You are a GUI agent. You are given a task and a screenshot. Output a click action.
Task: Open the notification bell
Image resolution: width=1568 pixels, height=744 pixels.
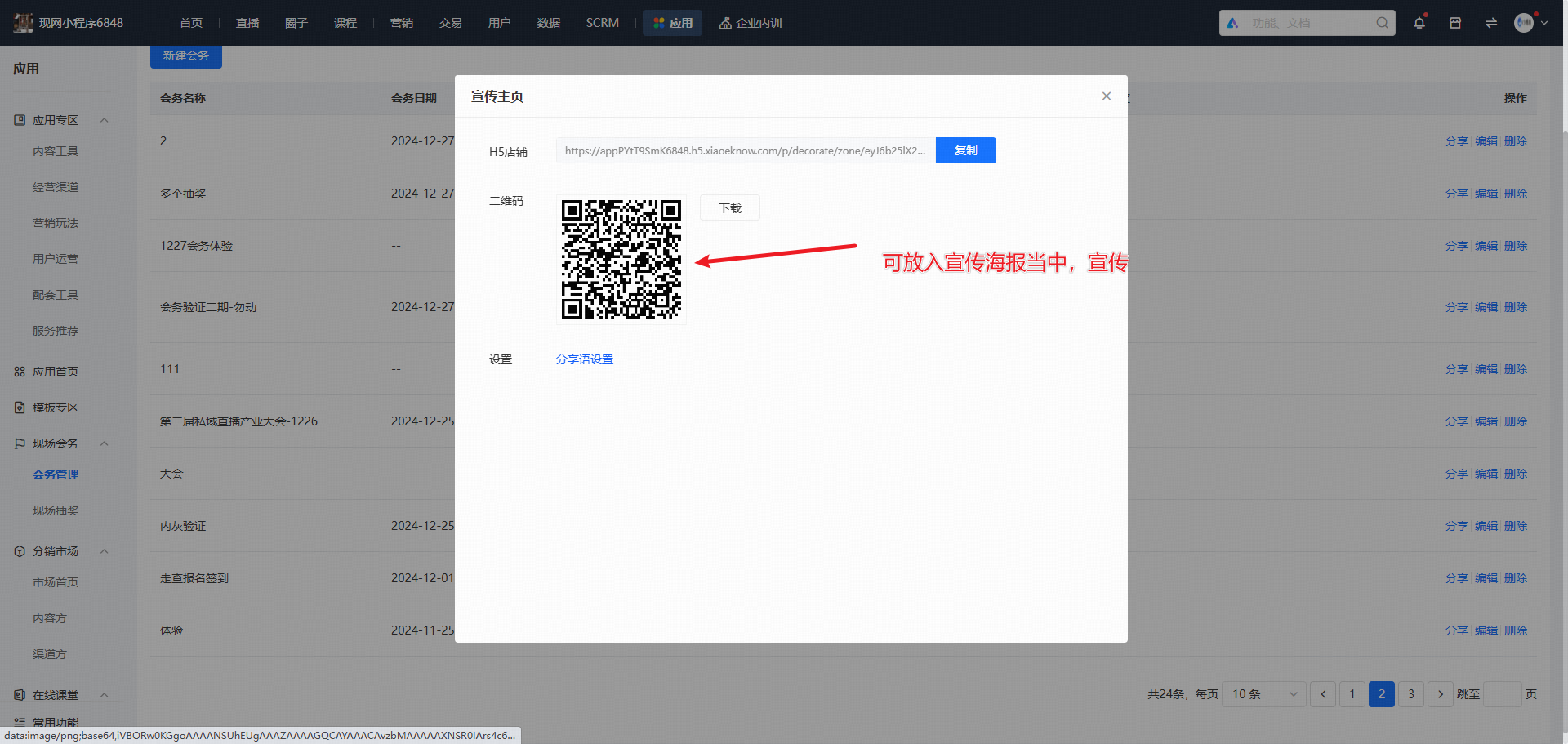[x=1419, y=23]
